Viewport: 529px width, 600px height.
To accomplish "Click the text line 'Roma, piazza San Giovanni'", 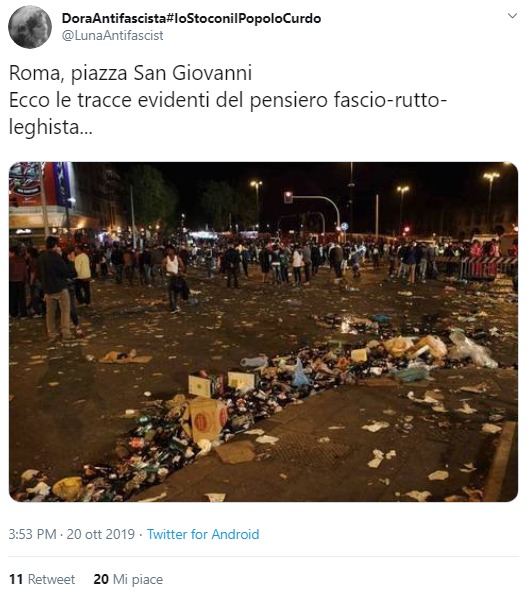I will (x=131, y=73).
